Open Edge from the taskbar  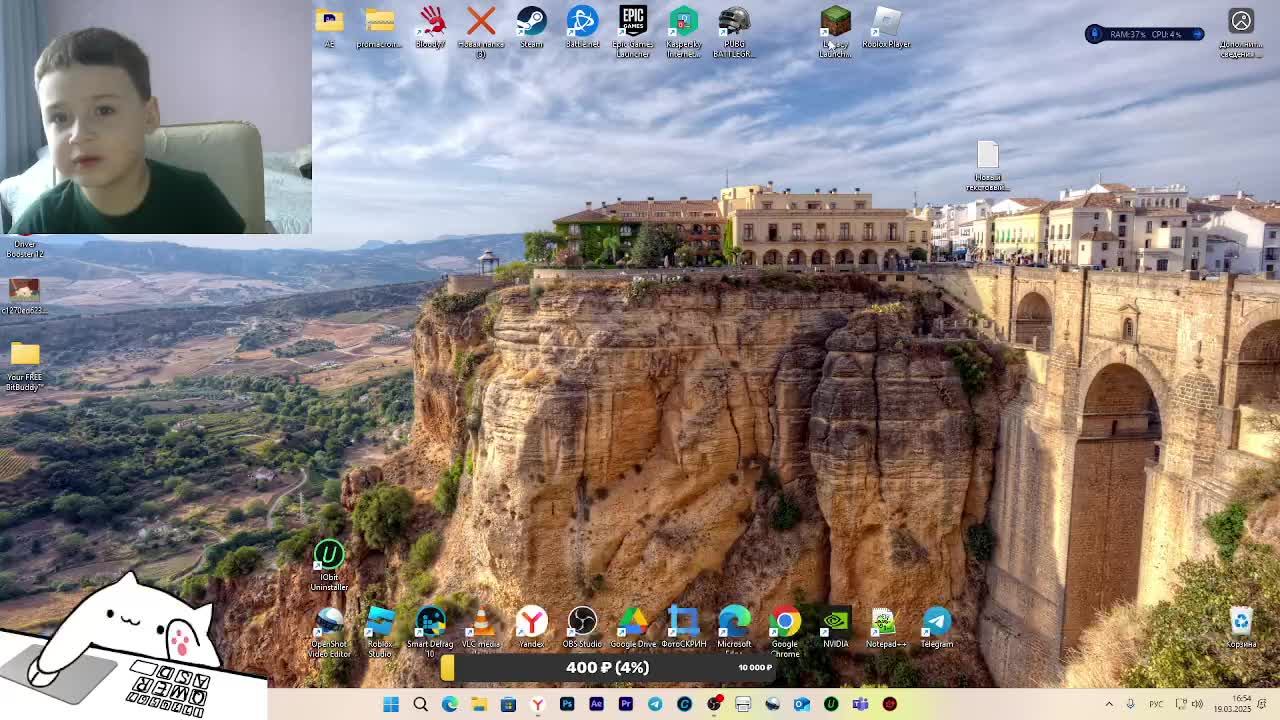(450, 704)
